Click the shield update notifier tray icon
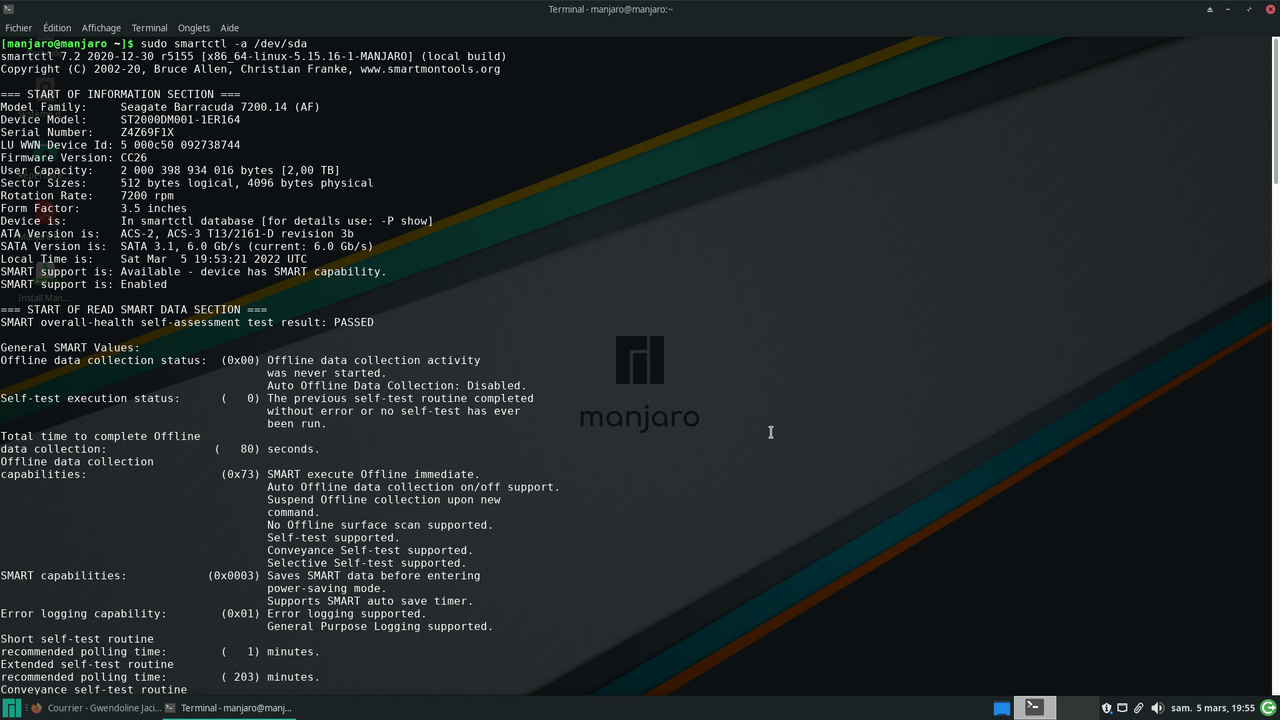The height and width of the screenshot is (720, 1280). (1107, 708)
